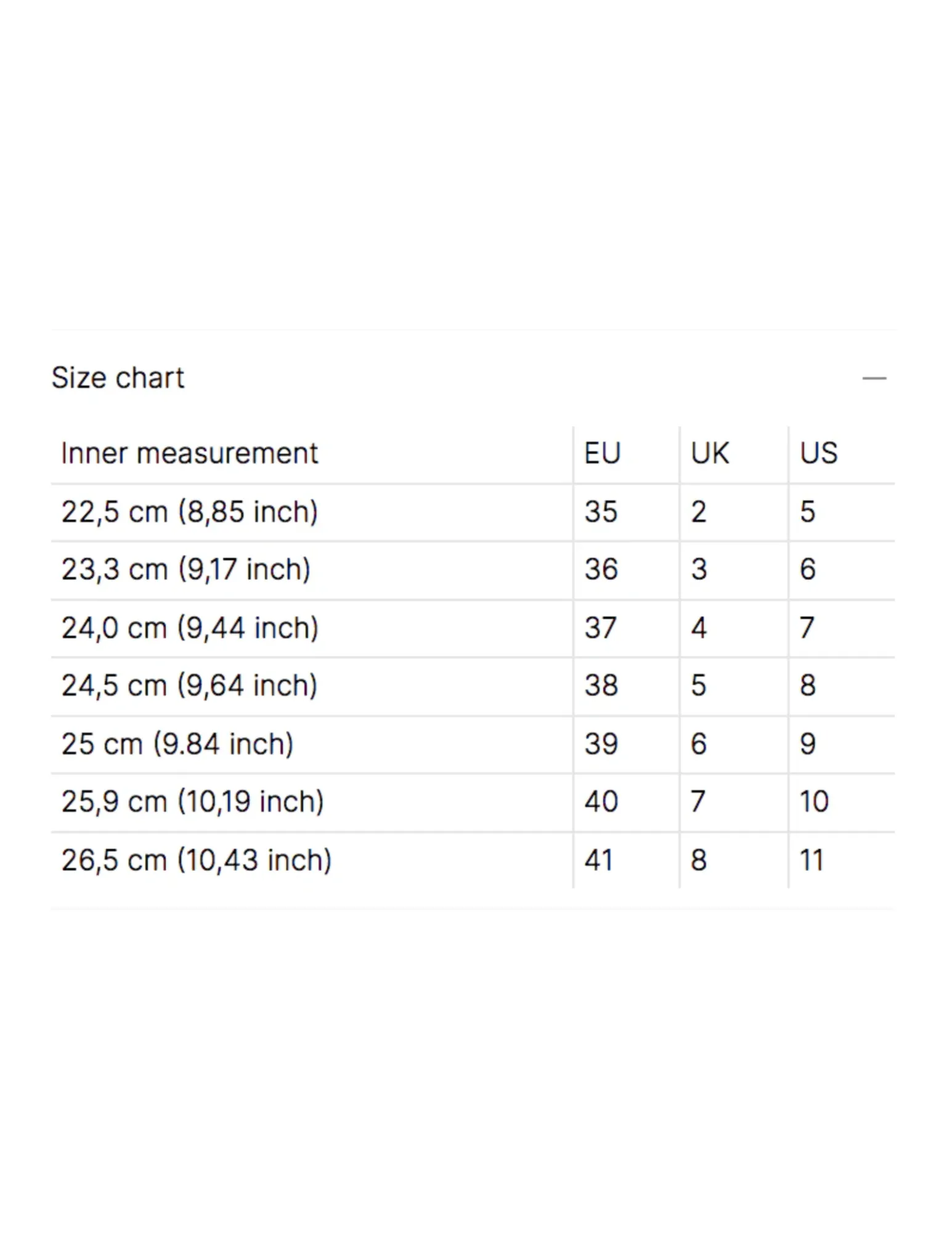
Task: Click the 23,3 cm (9,17 inch) row
Action: 473,570
